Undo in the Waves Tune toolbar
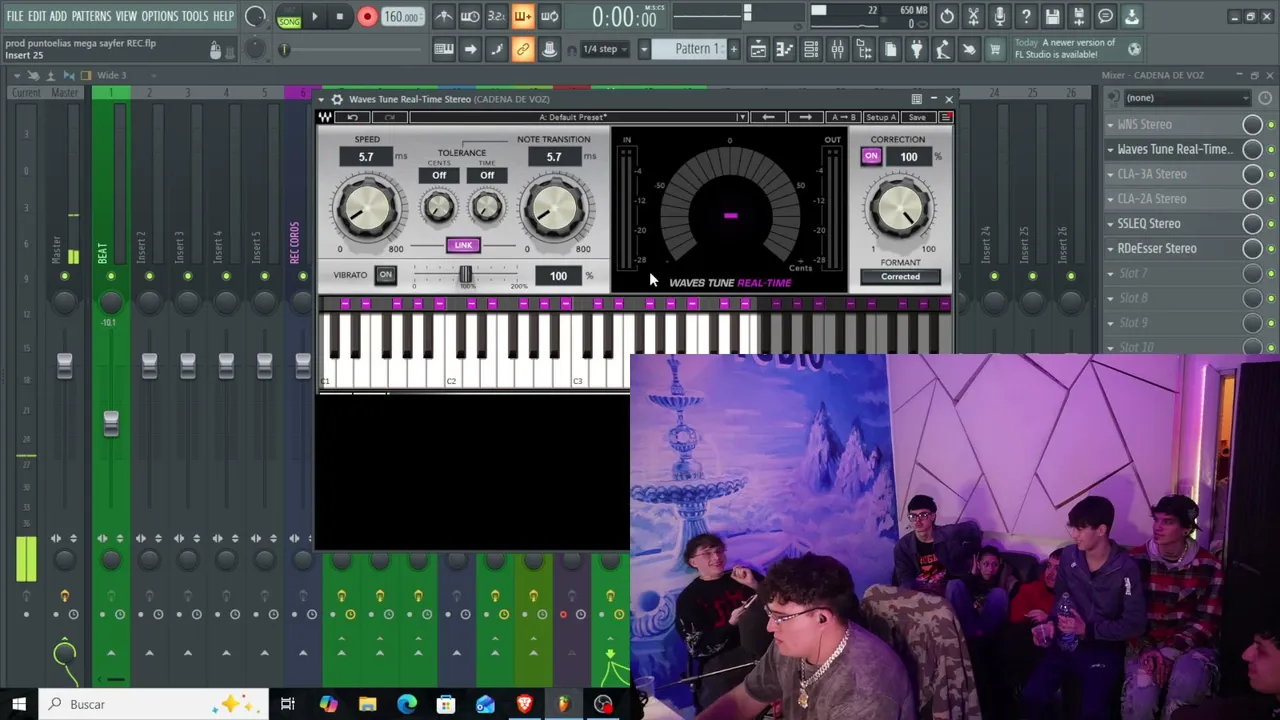The width and height of the screenshot is (1280, 720). click(x=352, y=118)
